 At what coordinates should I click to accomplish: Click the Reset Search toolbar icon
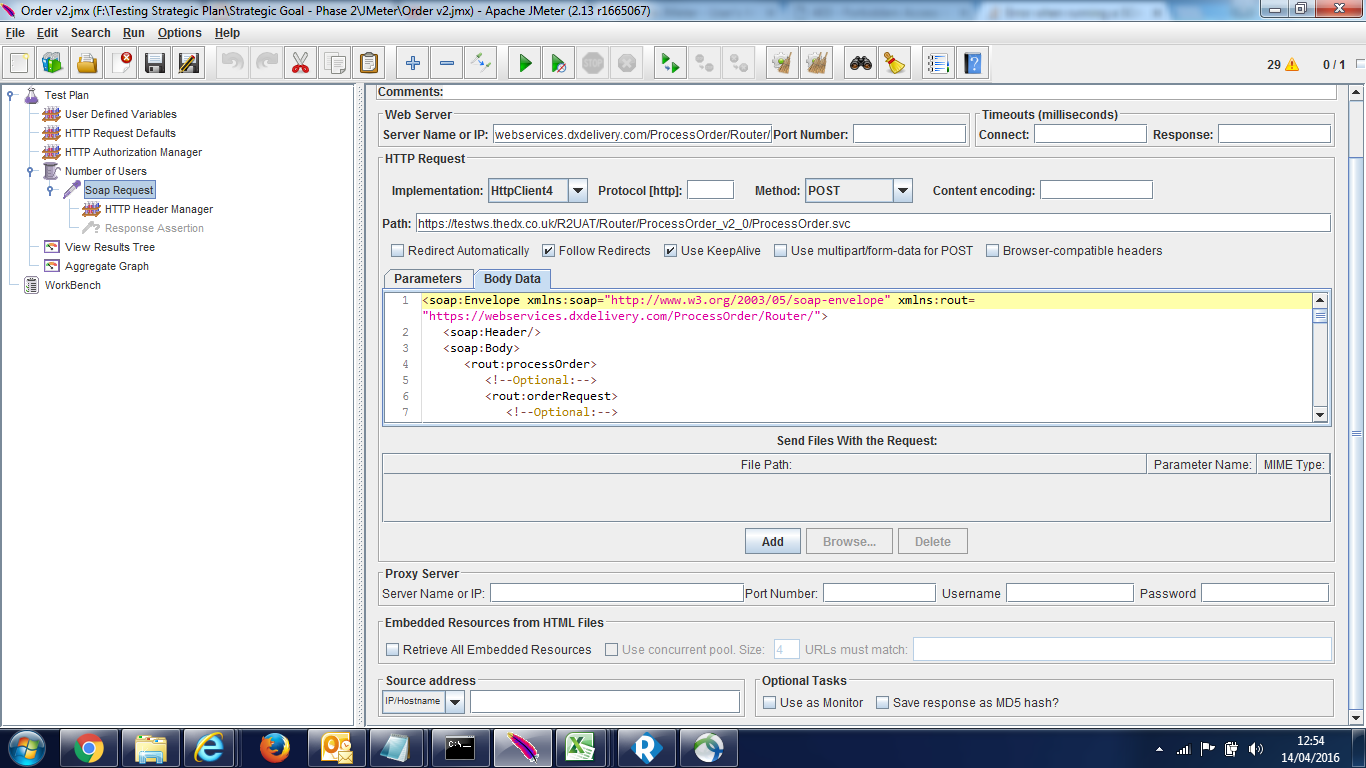point(894,63)
